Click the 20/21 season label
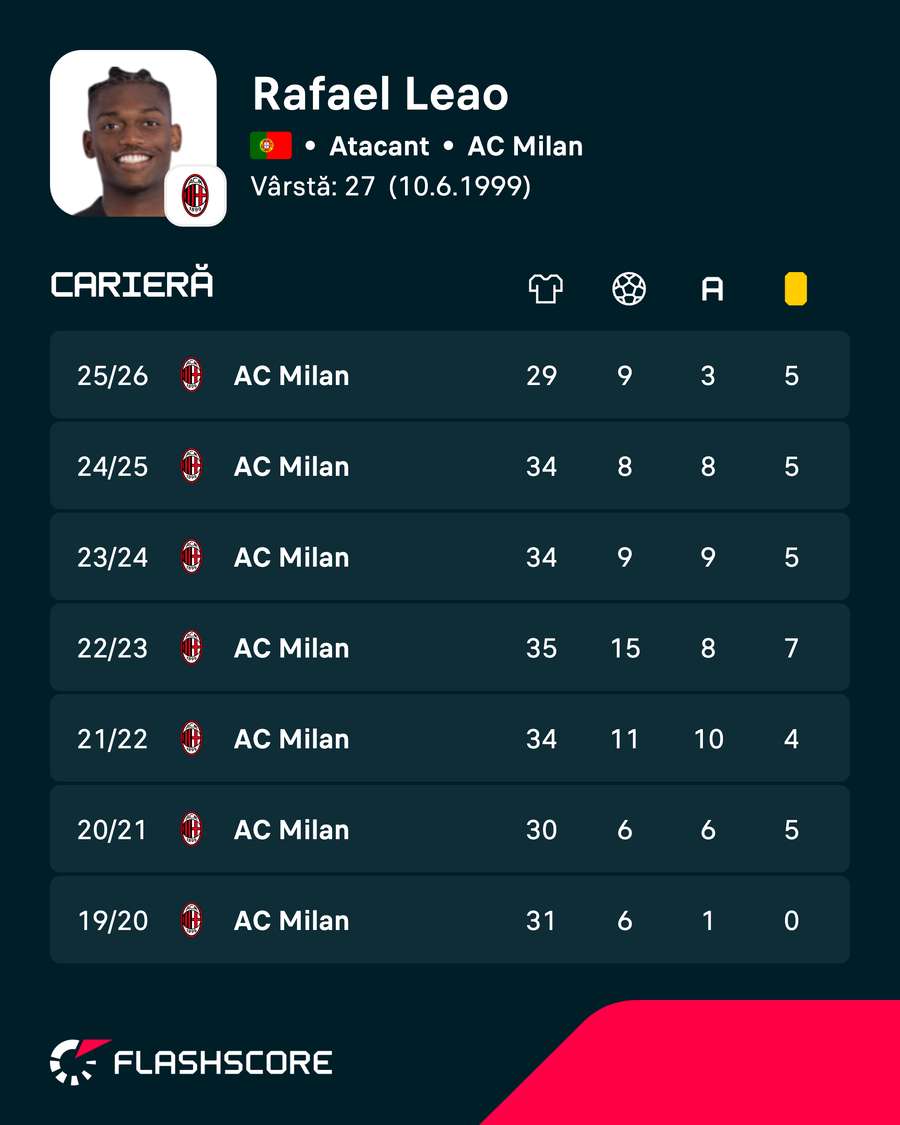The image size is (900, 1125). click(112, 830)
